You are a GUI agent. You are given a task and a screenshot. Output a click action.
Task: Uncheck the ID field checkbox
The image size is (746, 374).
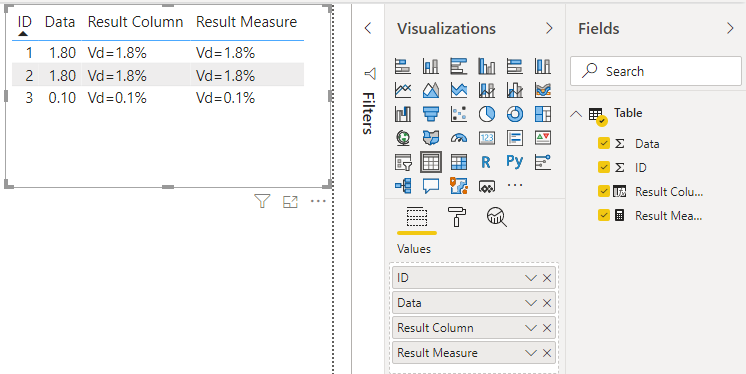point(604,167)
